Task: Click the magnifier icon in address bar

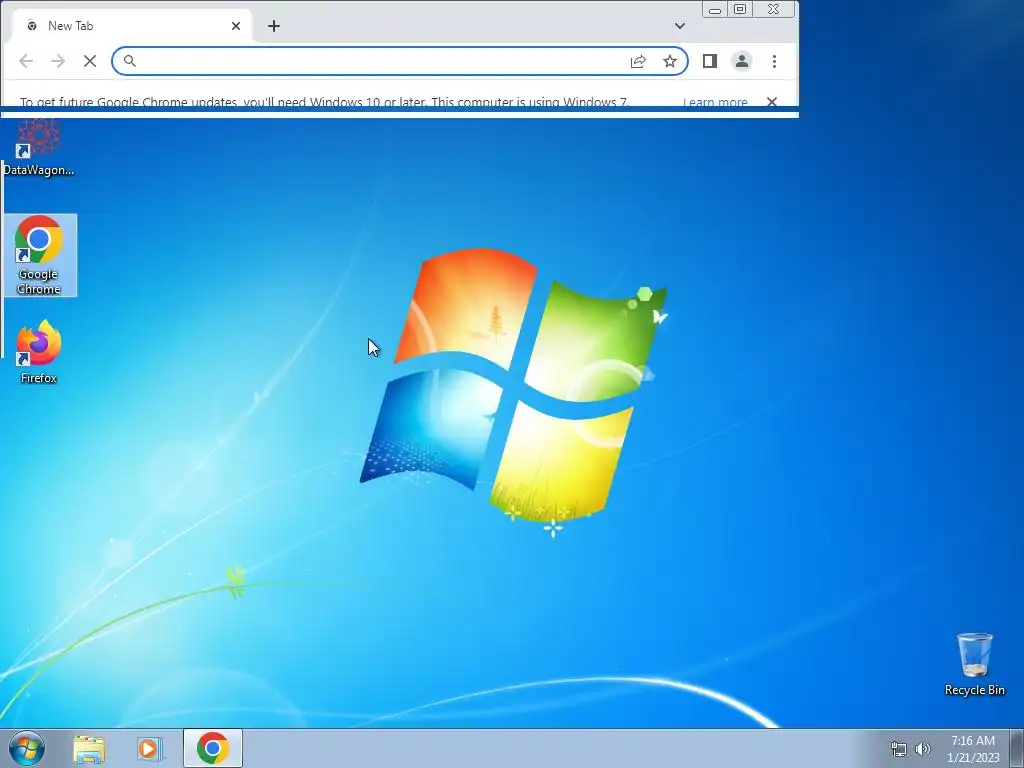Action: 129,61
